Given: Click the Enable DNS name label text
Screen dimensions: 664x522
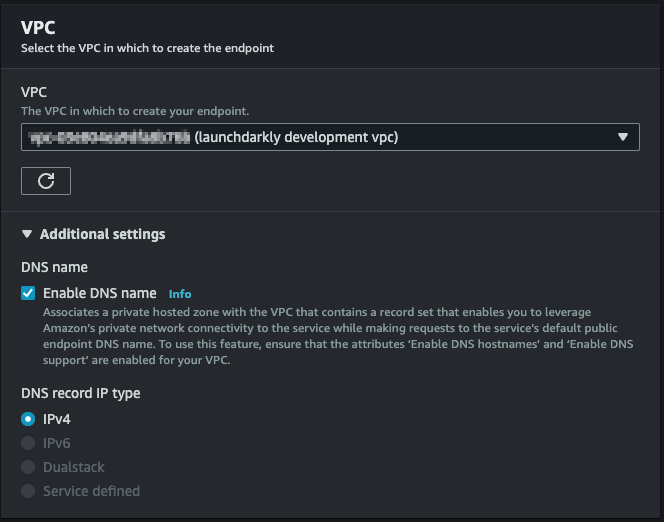Looking at the screenshot, I should click(99, 293).
